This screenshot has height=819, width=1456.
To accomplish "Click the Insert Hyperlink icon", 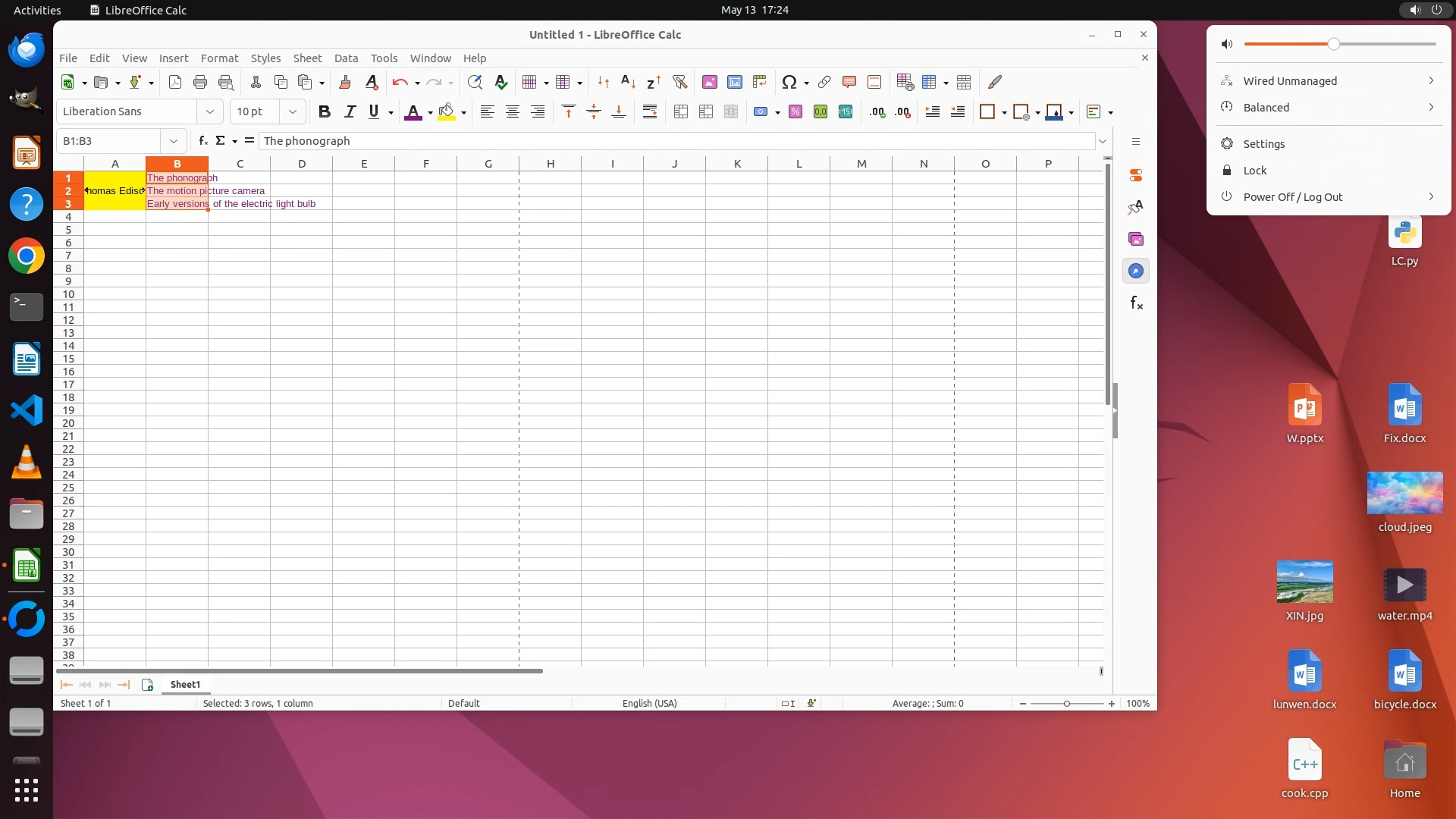I will 824,82.
